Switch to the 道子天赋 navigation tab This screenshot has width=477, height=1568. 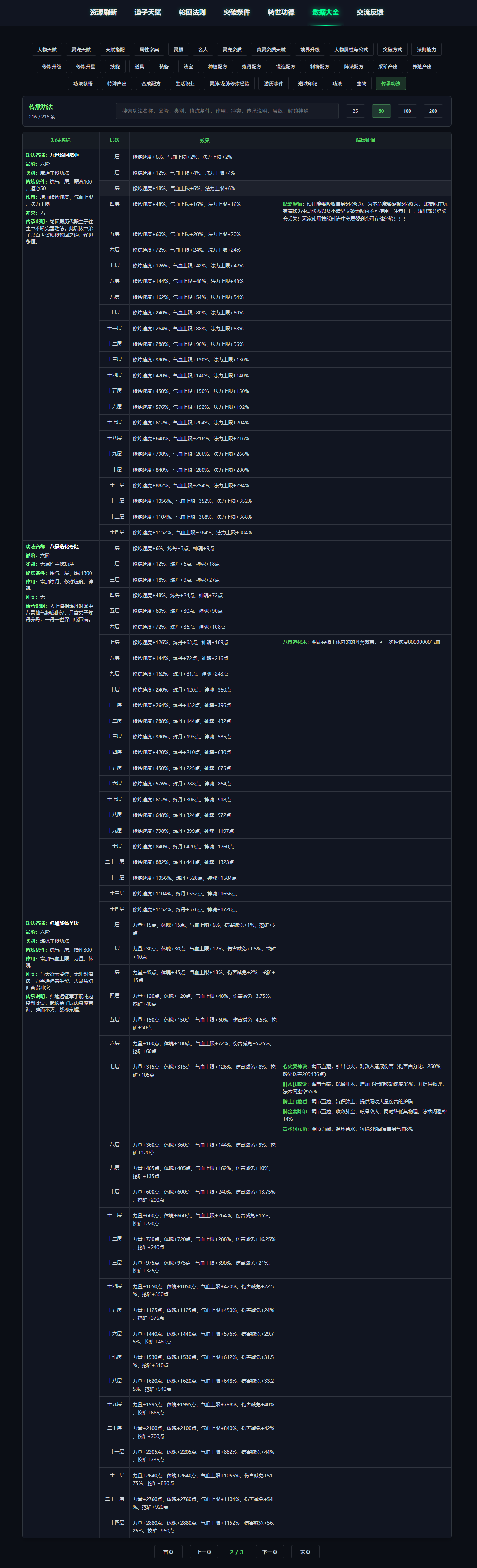pyautogui.click(x=147, y=12)
